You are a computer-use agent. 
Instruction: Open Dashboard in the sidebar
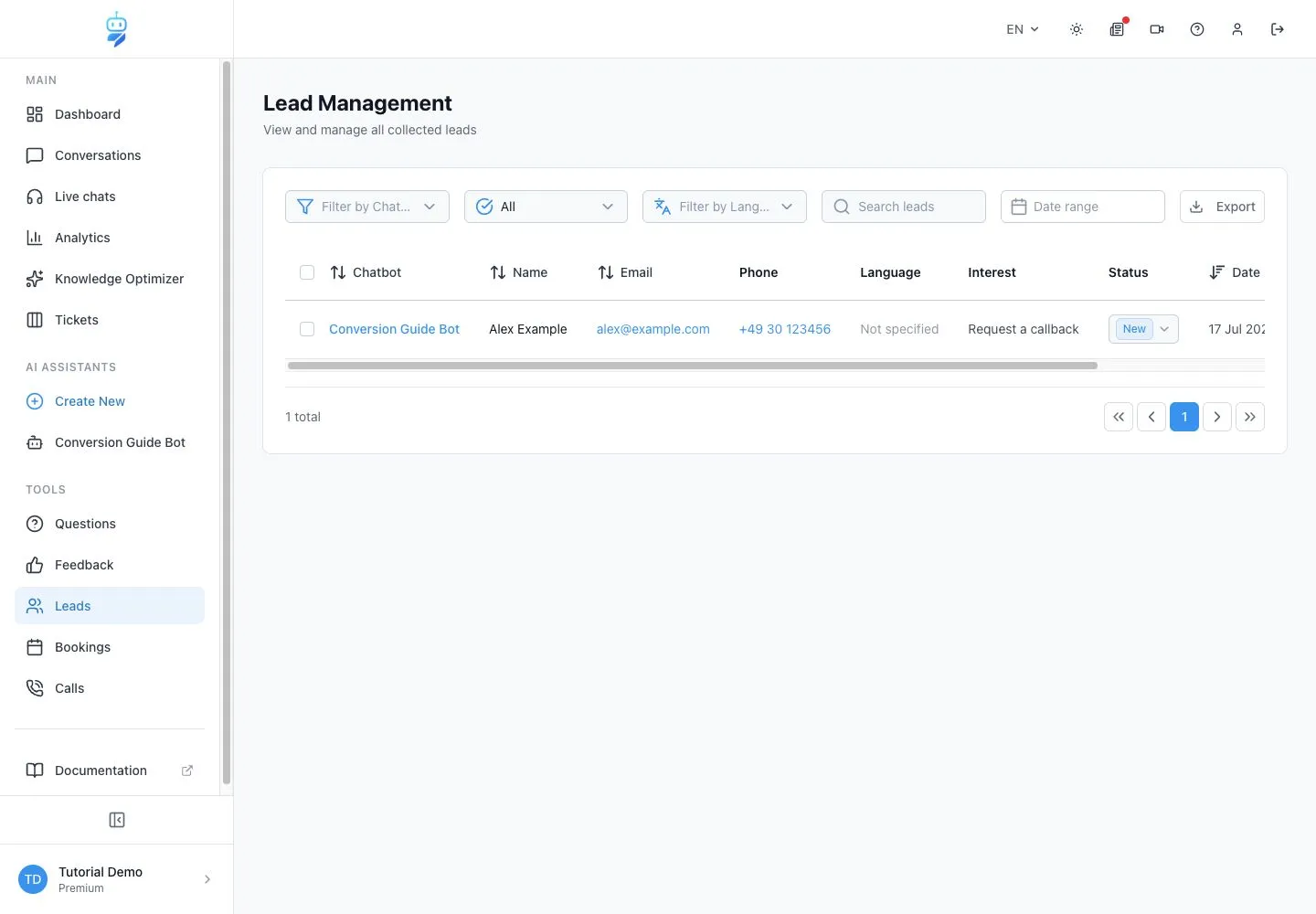click(110, 114)
